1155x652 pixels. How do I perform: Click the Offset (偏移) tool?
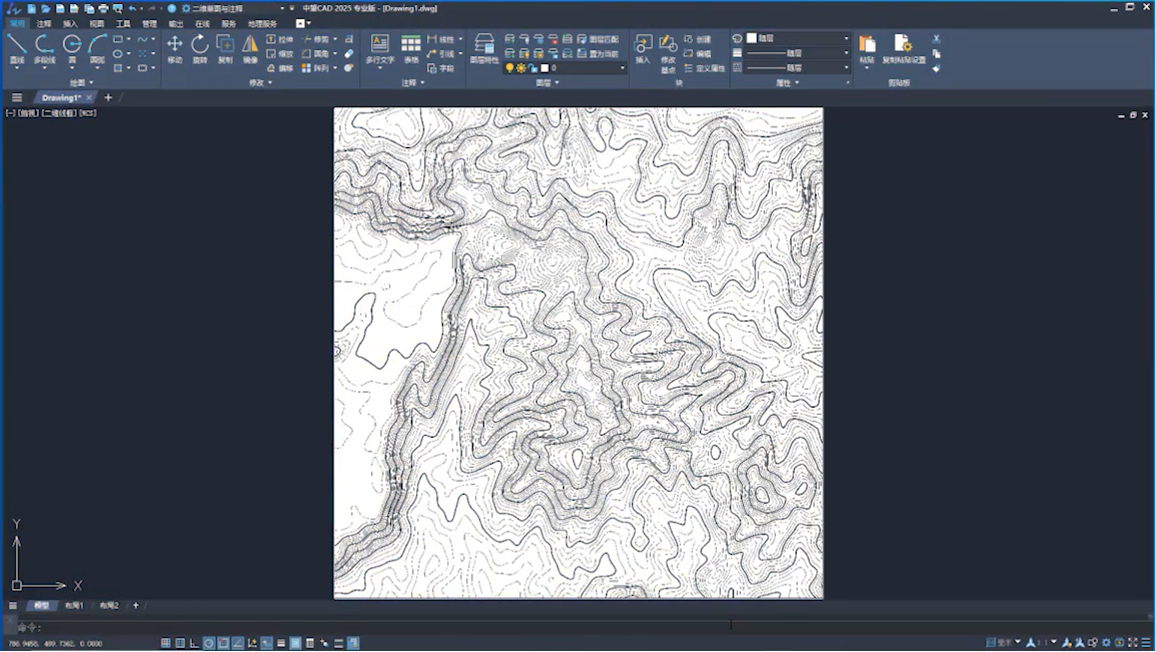coord(279,68)
